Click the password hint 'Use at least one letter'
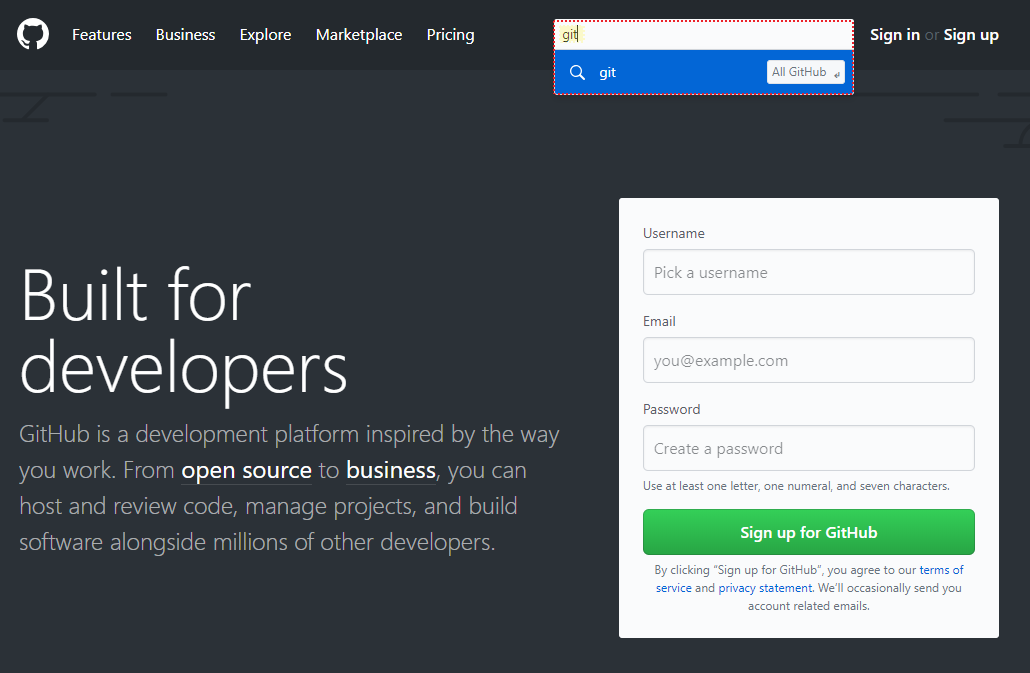This screenshot has width=1030, height=673. click(x=796, y=486)
